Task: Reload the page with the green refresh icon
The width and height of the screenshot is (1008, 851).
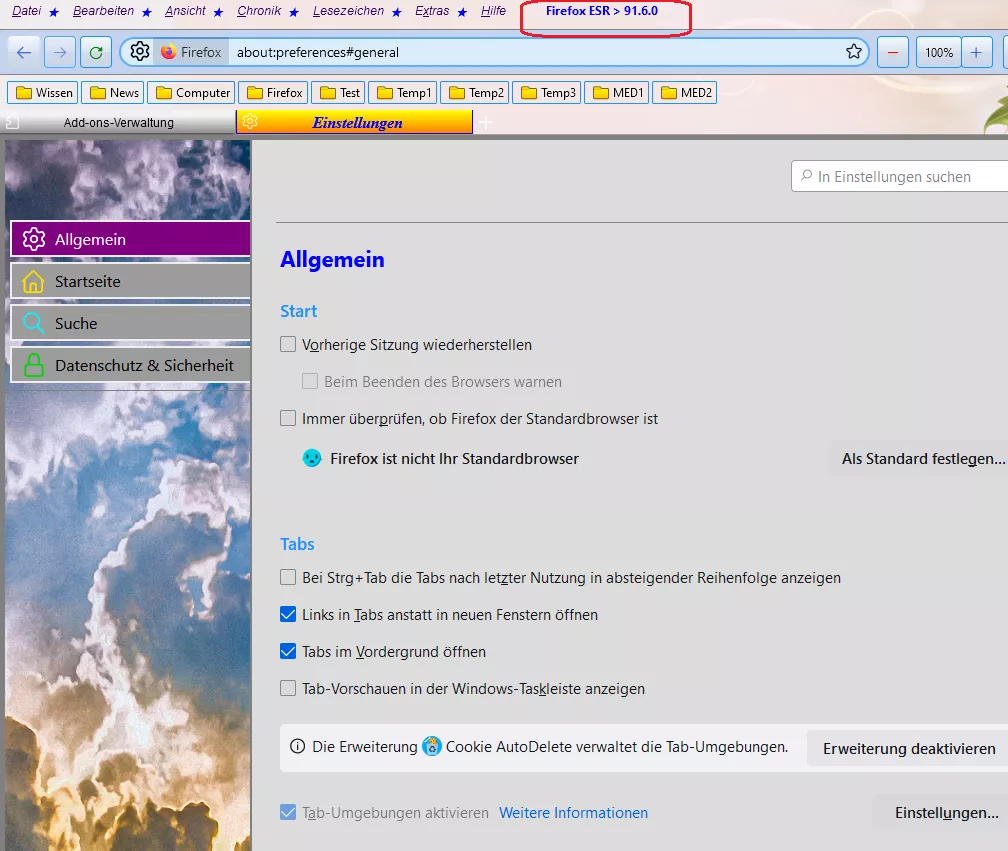Action: pyautogui.click(x=95, y=52)
